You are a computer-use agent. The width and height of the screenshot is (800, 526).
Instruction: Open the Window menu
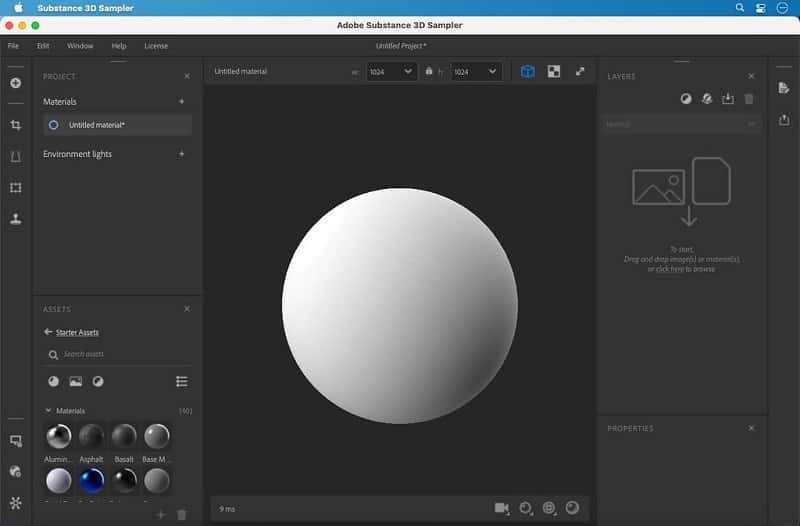80,46
